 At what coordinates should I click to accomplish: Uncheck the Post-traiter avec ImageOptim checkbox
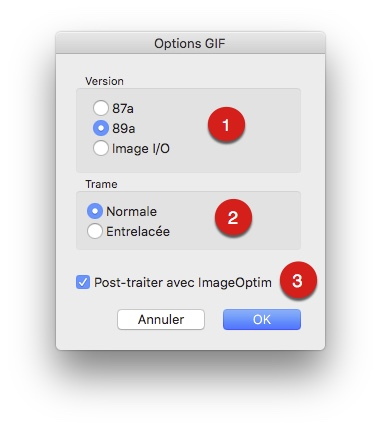(x=83, y=282)
